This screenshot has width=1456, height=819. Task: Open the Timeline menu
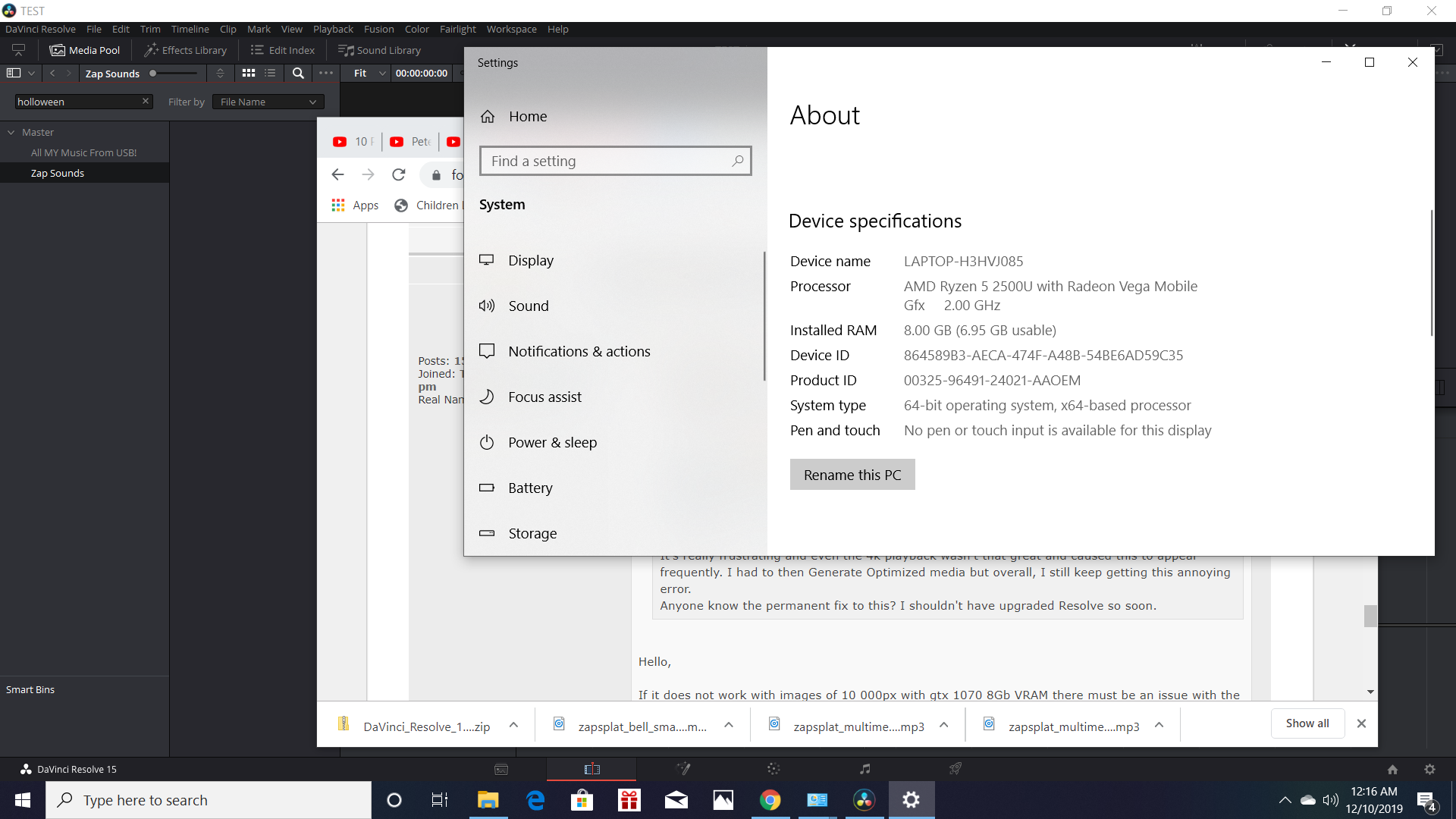coord(190,29)
